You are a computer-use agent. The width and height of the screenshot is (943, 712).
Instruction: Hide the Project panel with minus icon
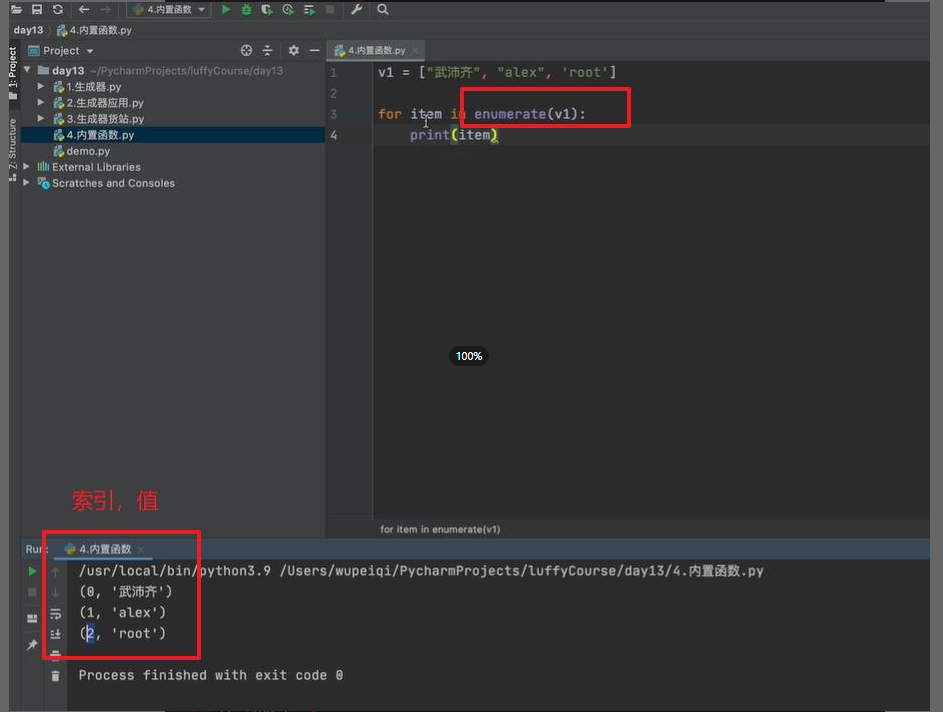pyautogui.click(x=315, y=51)
